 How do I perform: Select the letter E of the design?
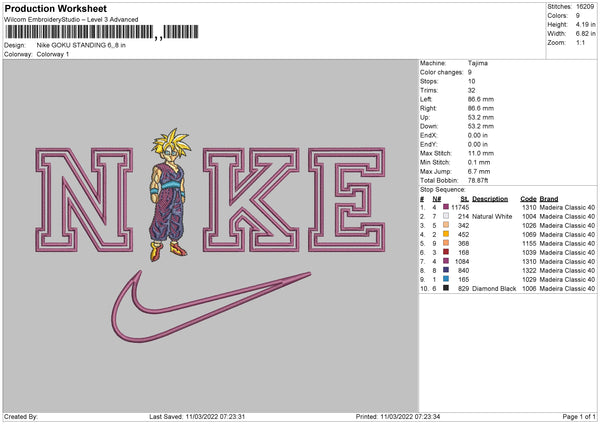pyautogui.click(x=347, y=200)
